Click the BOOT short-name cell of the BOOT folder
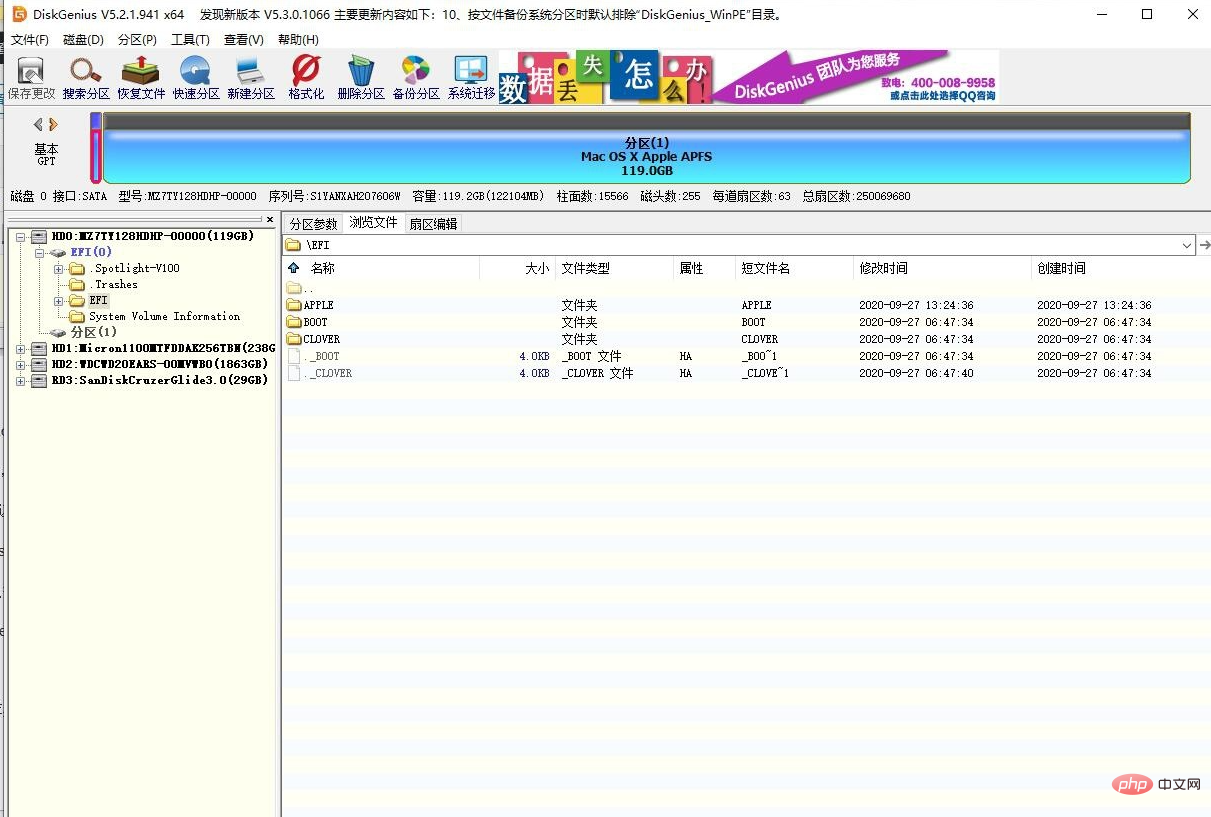 click(753, 322)
